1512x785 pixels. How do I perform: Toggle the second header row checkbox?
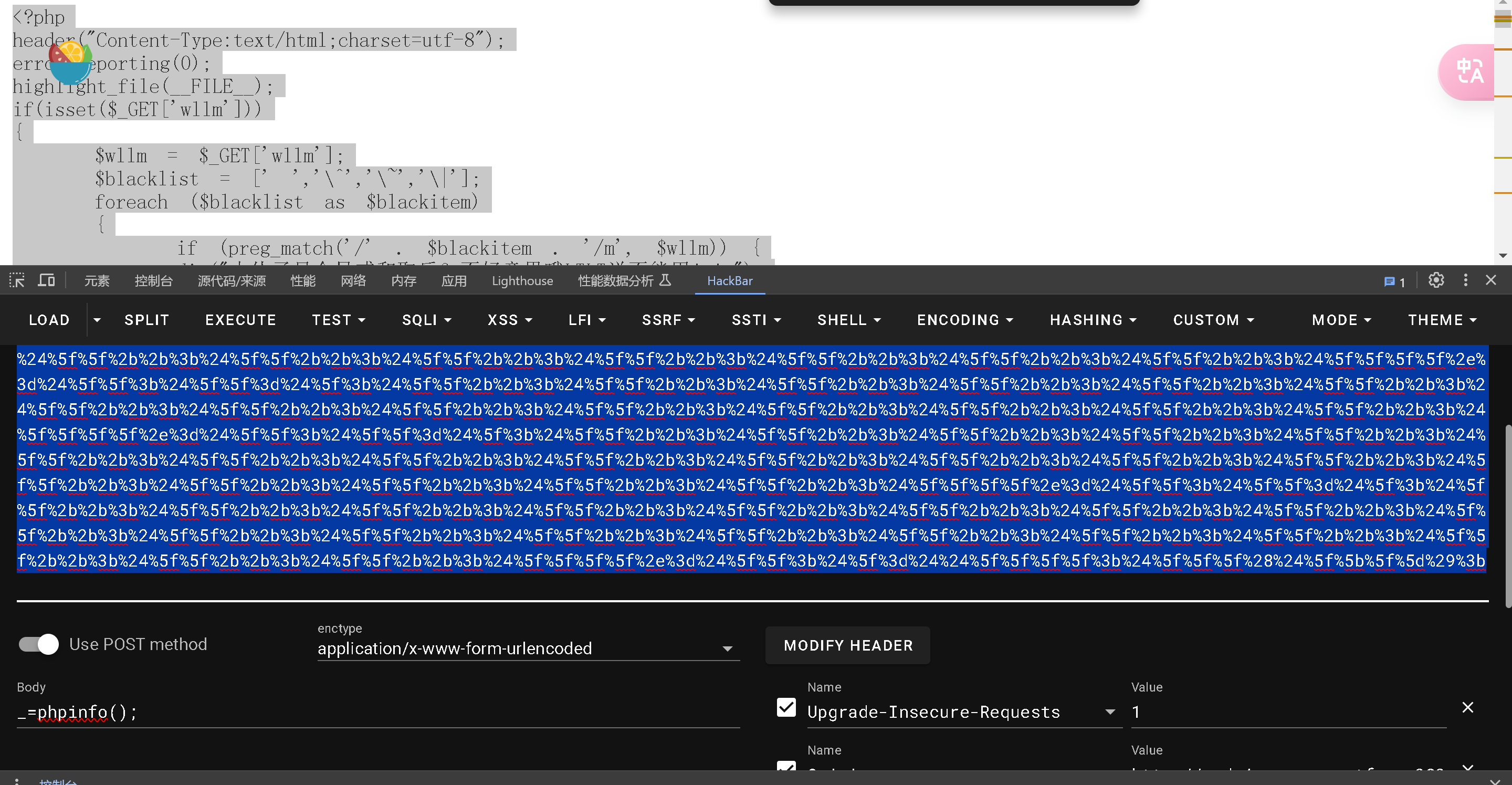(786, 766)
